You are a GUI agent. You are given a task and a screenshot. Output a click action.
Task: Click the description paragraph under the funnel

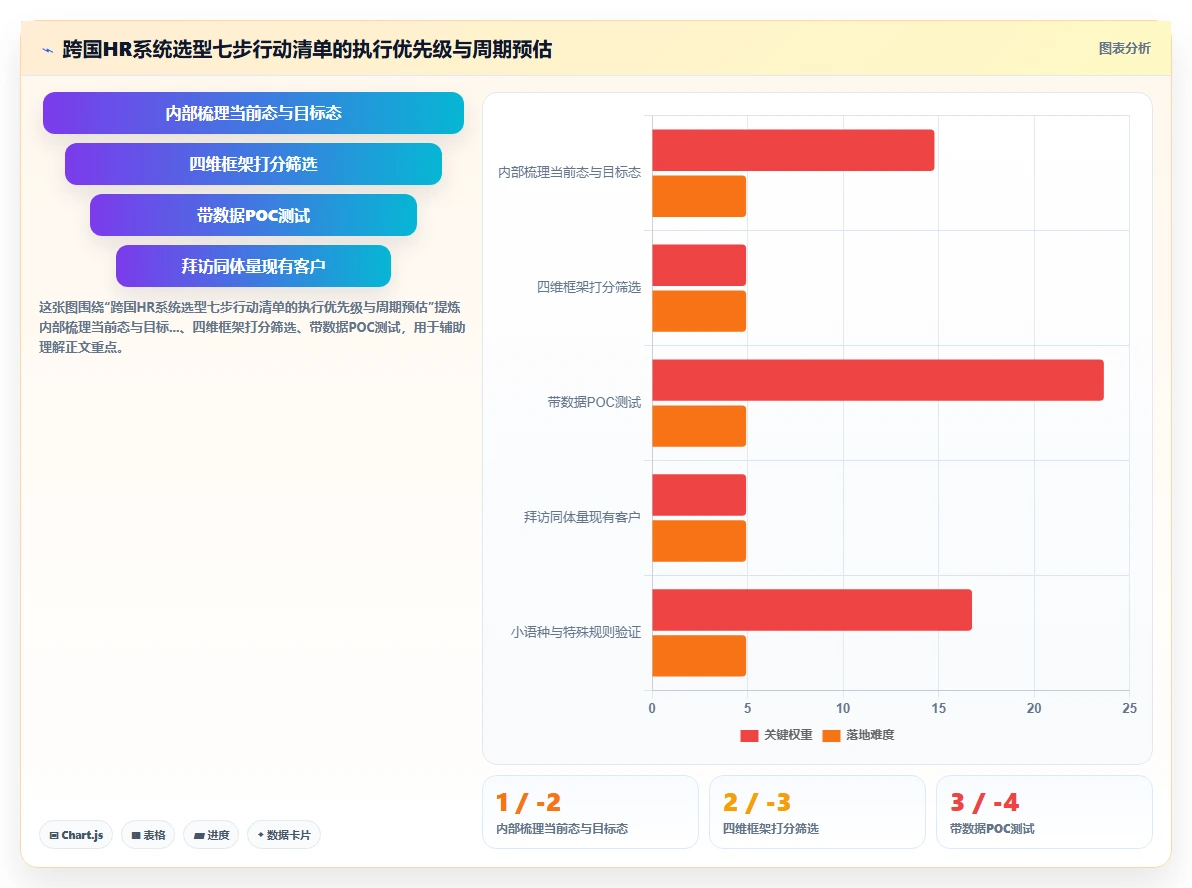click(252, 327)
